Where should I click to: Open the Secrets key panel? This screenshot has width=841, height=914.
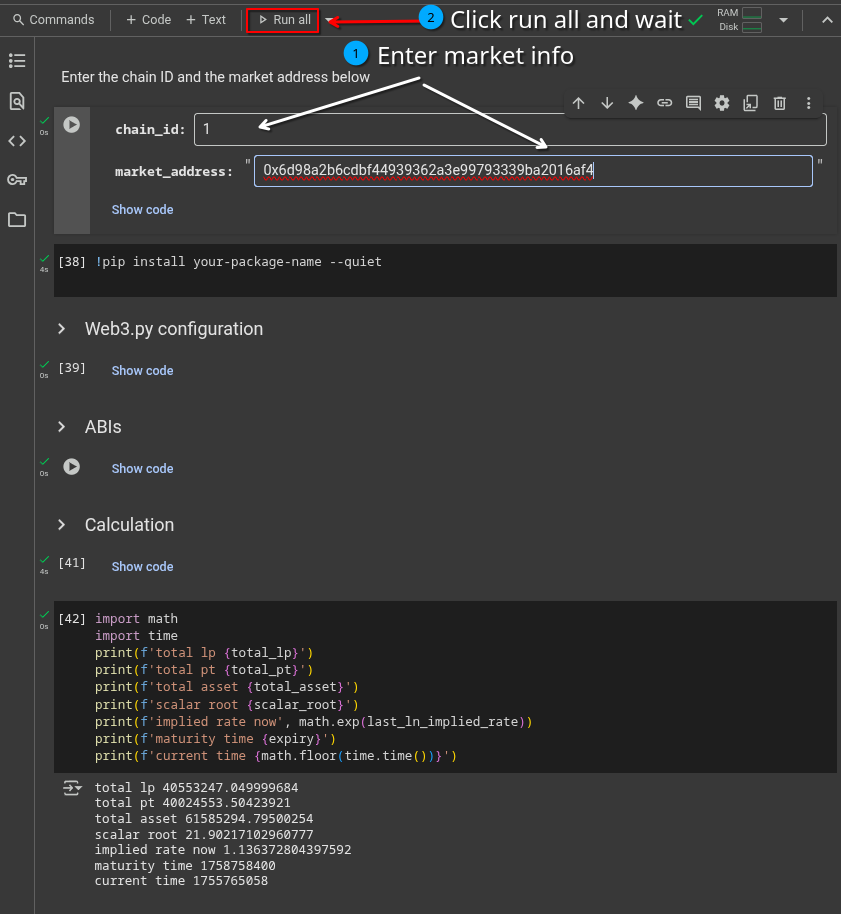point(17,180)
